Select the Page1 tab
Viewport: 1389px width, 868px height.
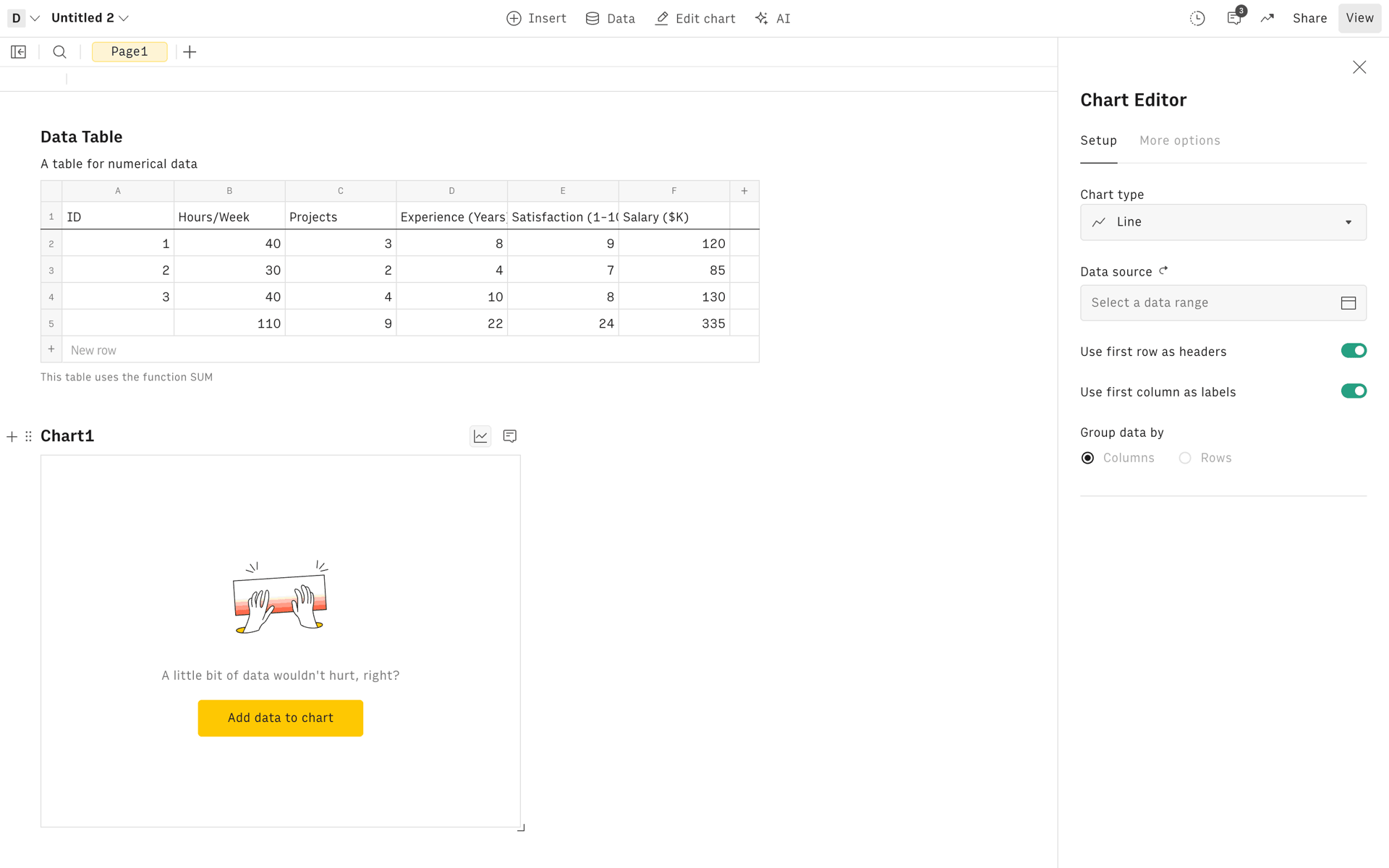pos(129,52)
